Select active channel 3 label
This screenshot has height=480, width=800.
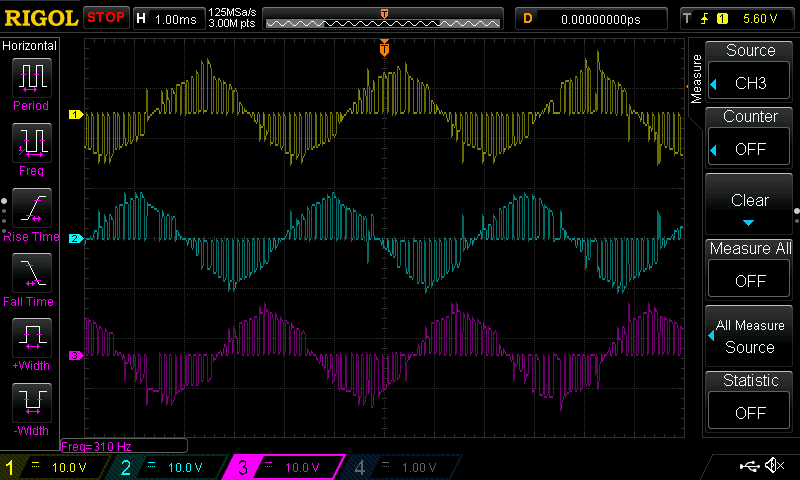284,467
